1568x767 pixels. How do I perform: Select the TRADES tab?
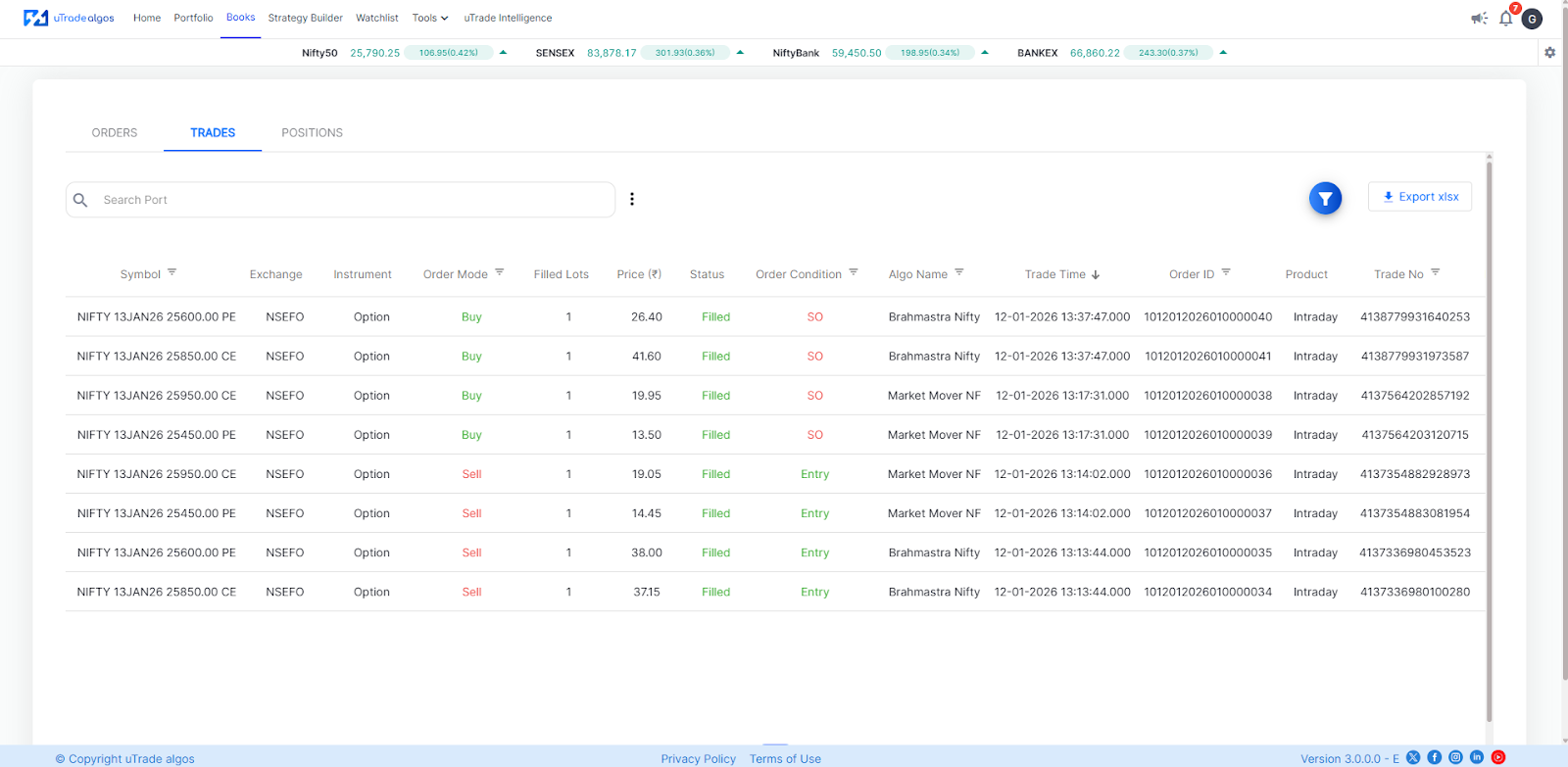tap(213, 132)
